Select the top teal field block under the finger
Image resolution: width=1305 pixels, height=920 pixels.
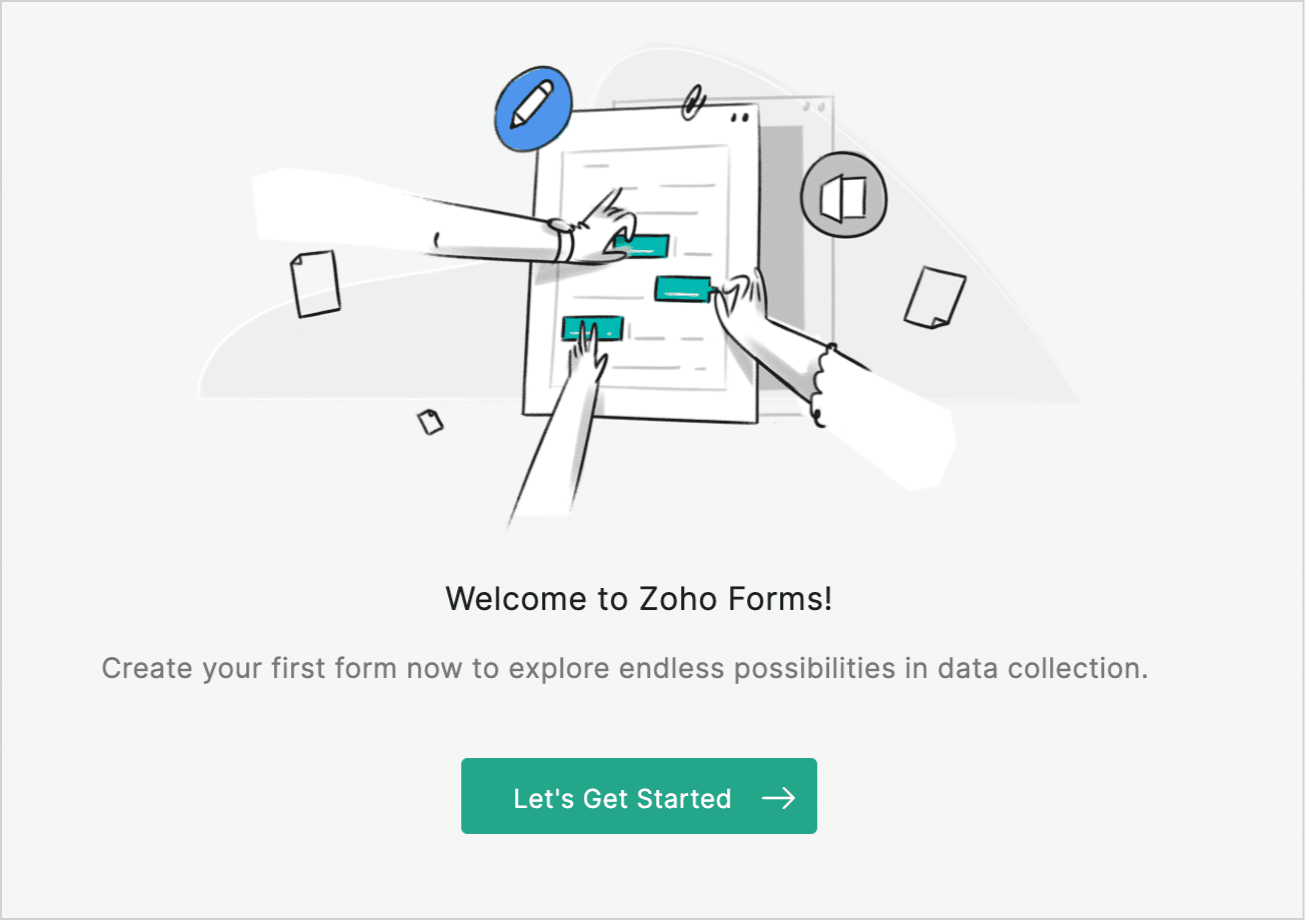click(641, 243)
